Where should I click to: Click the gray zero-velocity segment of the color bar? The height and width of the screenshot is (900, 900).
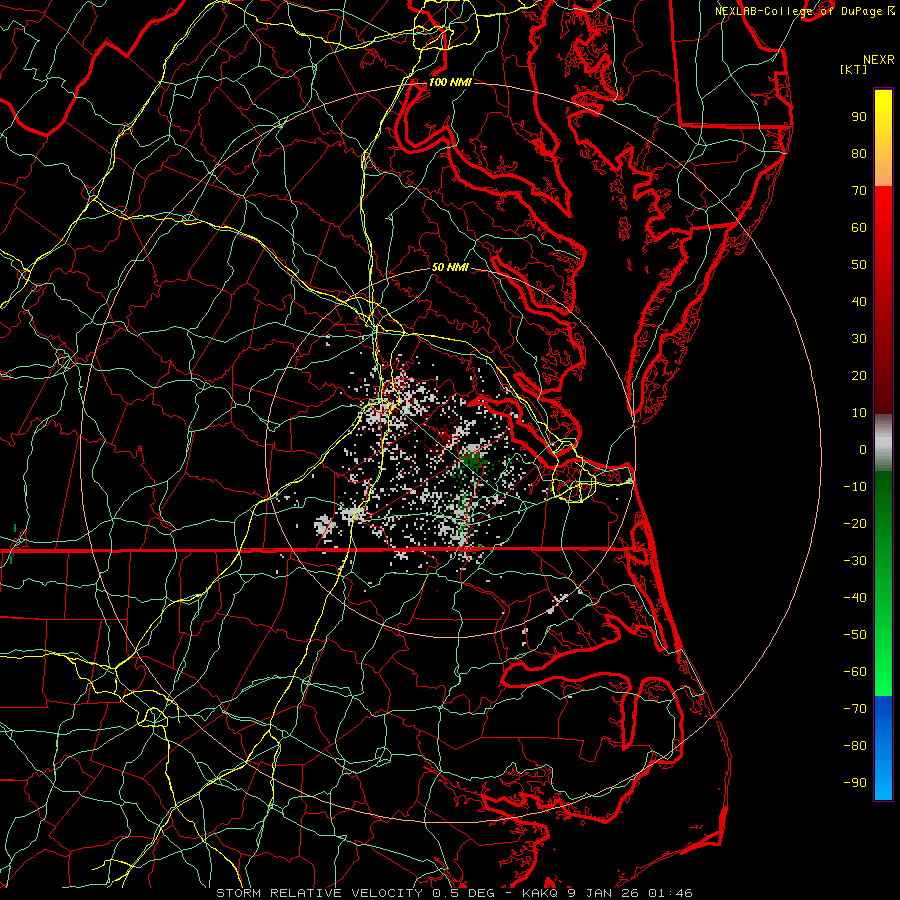pyautogui.click(x=883, y=443)
